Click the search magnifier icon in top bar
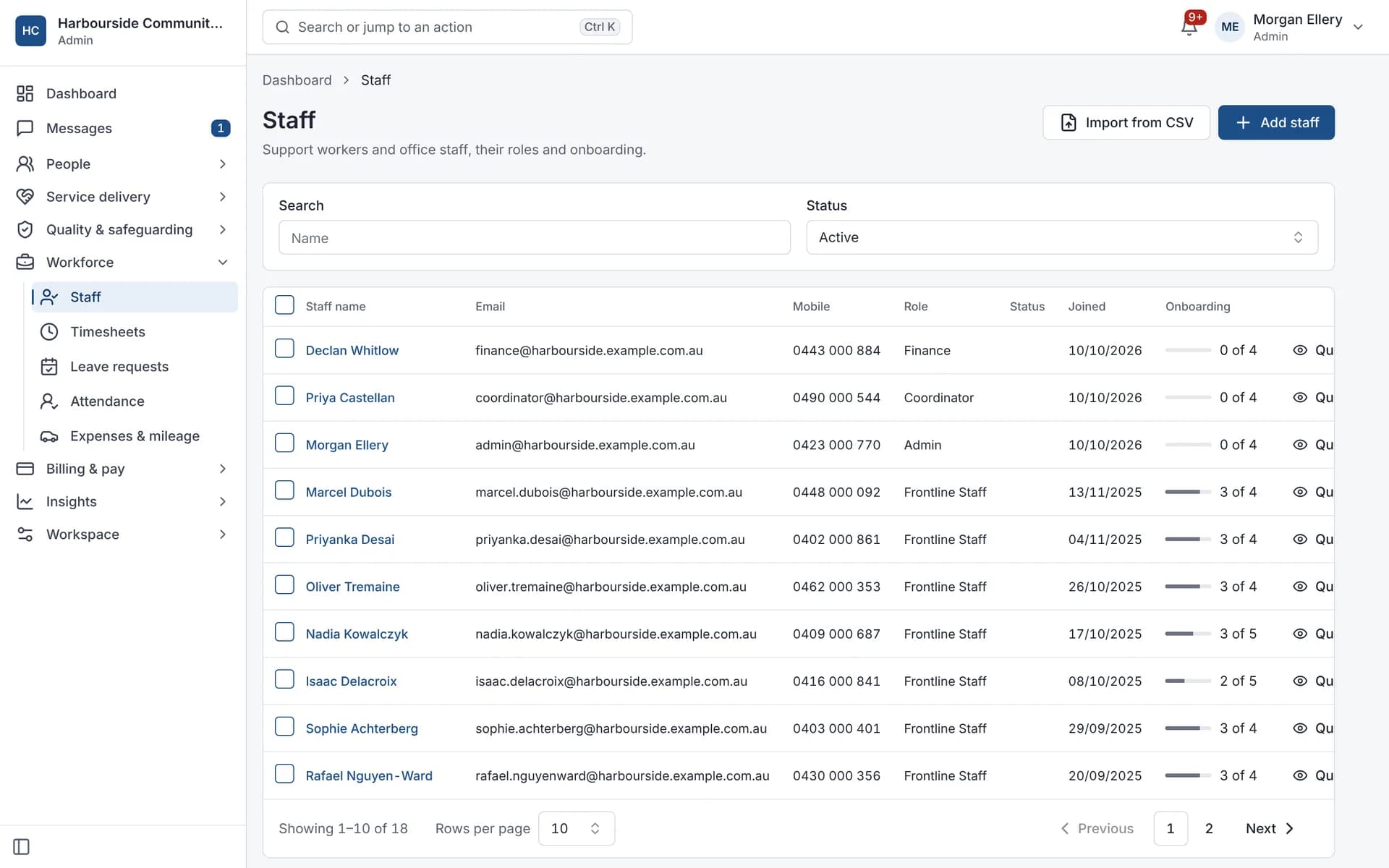Screen dimensions: 1389x868 coord(284,27)
